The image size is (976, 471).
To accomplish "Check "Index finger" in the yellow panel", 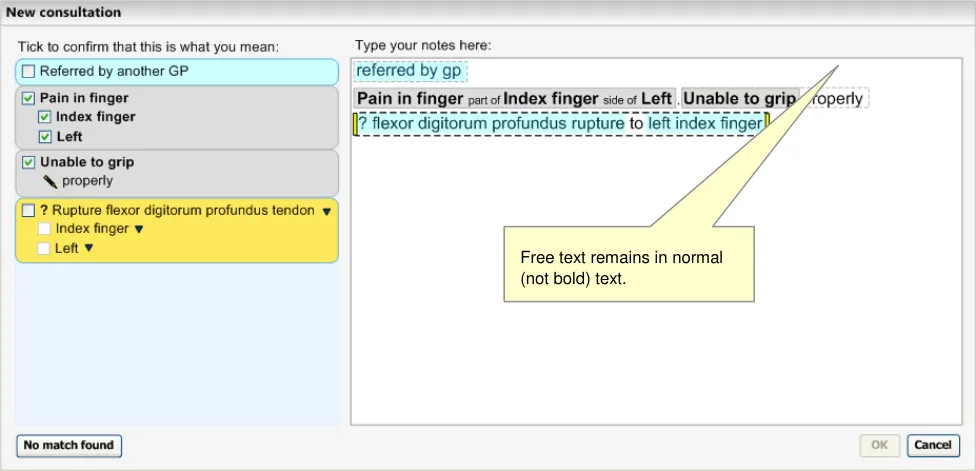I will tap(44, 229).
